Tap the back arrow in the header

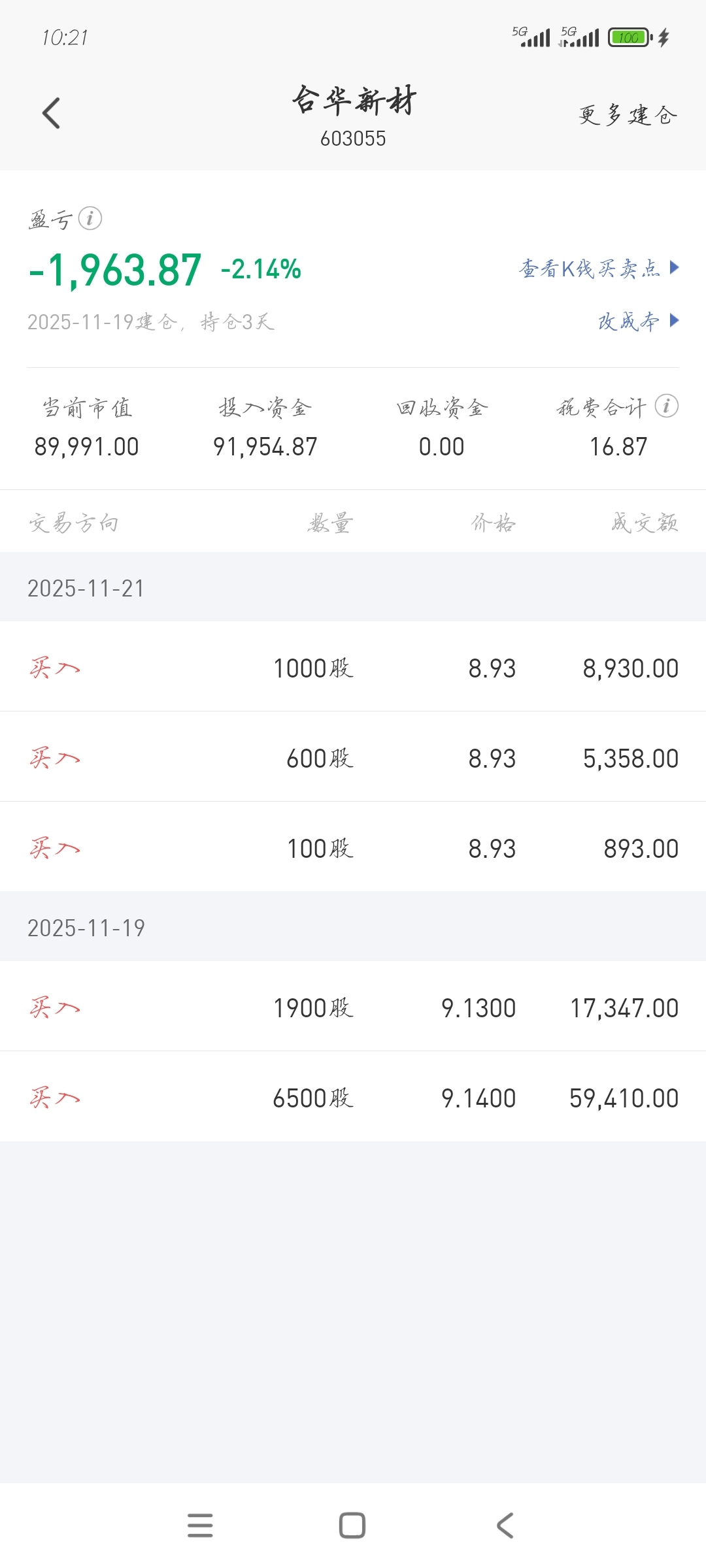click(x=51, y=113)
